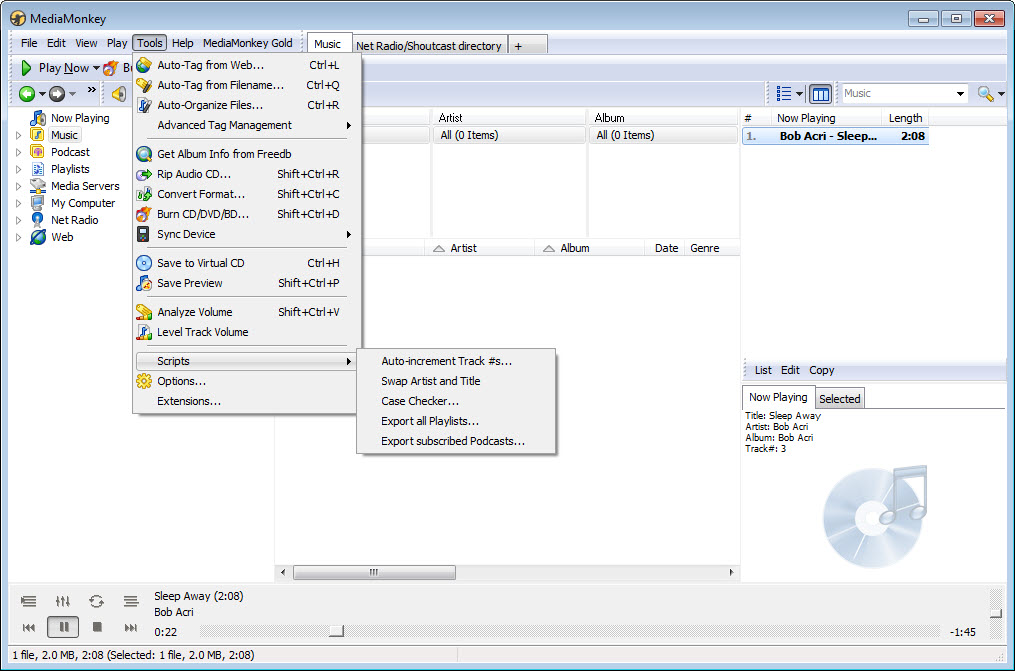Click the Podcast tree icon

coord(38,152)
